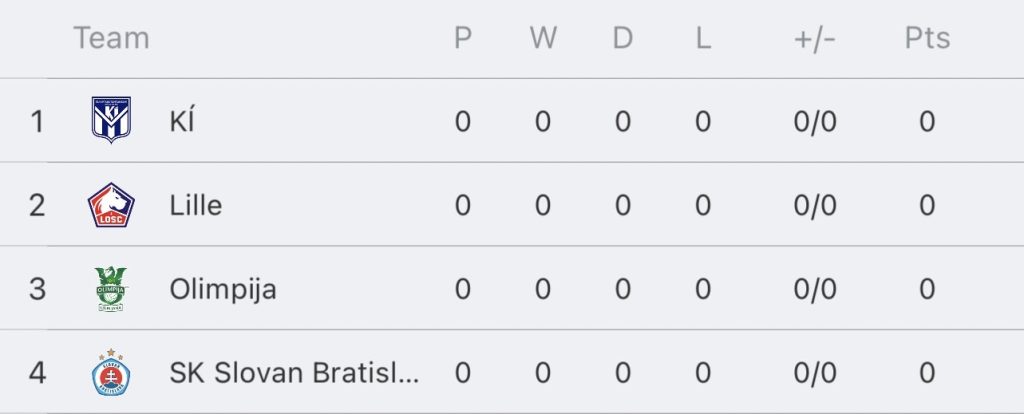Click the Olimpija green dragon crest
The image size is (1024, 414).
point(110,289)
